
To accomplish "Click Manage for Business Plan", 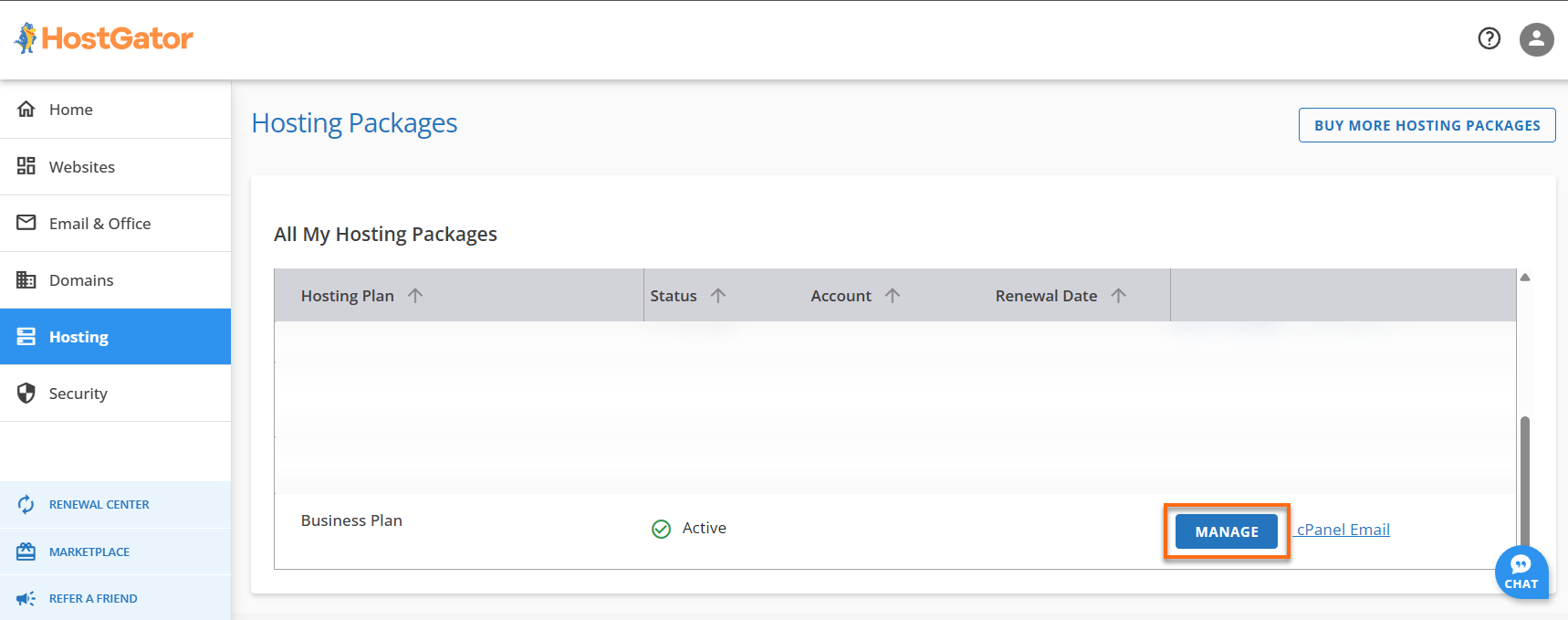I will click(x=1227, y=531).
